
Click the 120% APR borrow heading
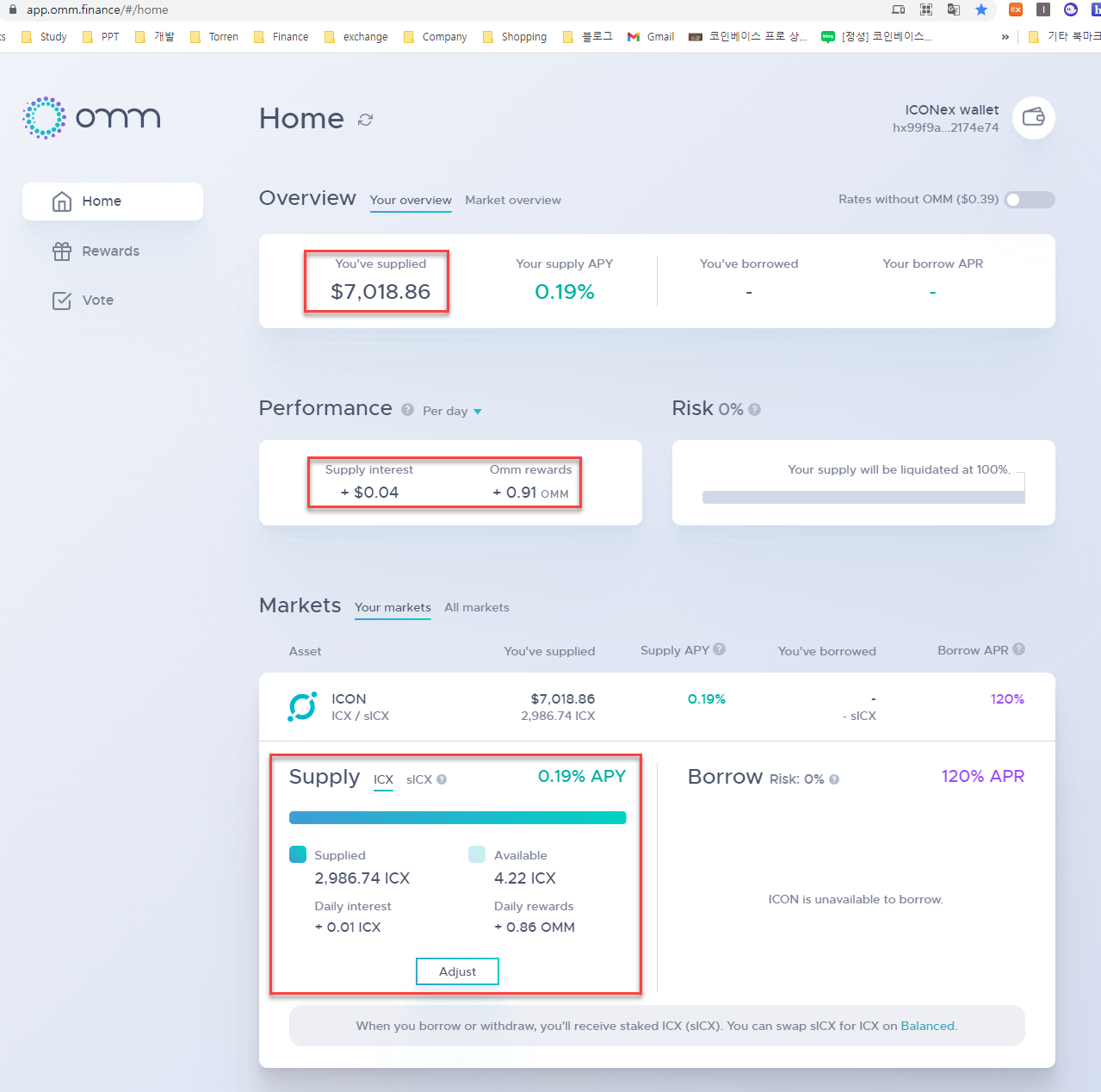[983, 776]
